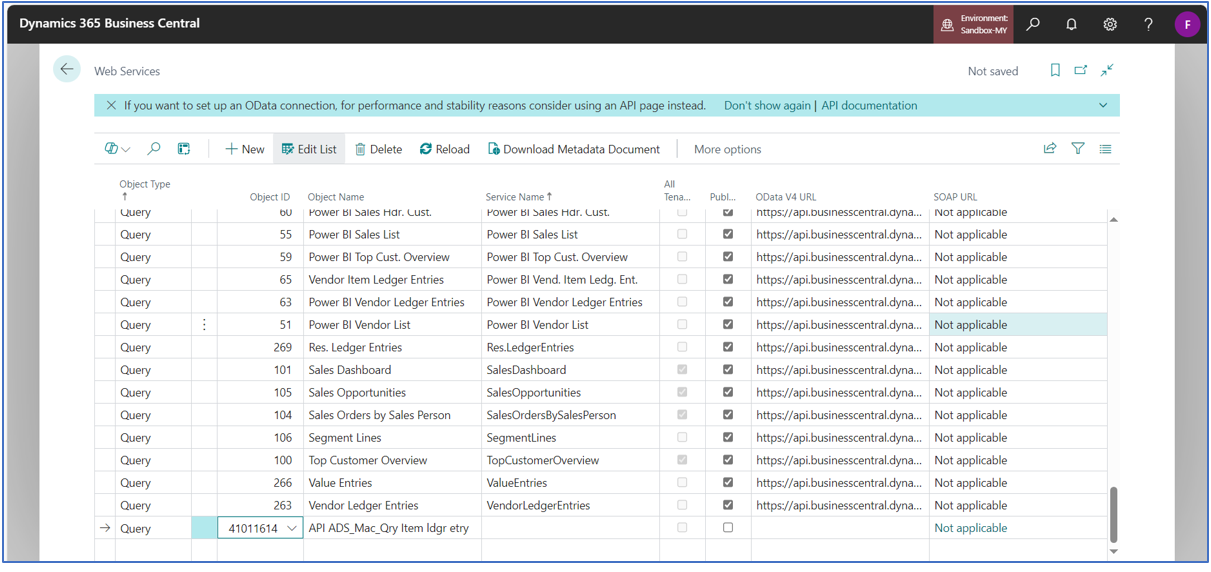Toggle the analyze mode icon
The image size is (1211, 572).
[184, 149]
